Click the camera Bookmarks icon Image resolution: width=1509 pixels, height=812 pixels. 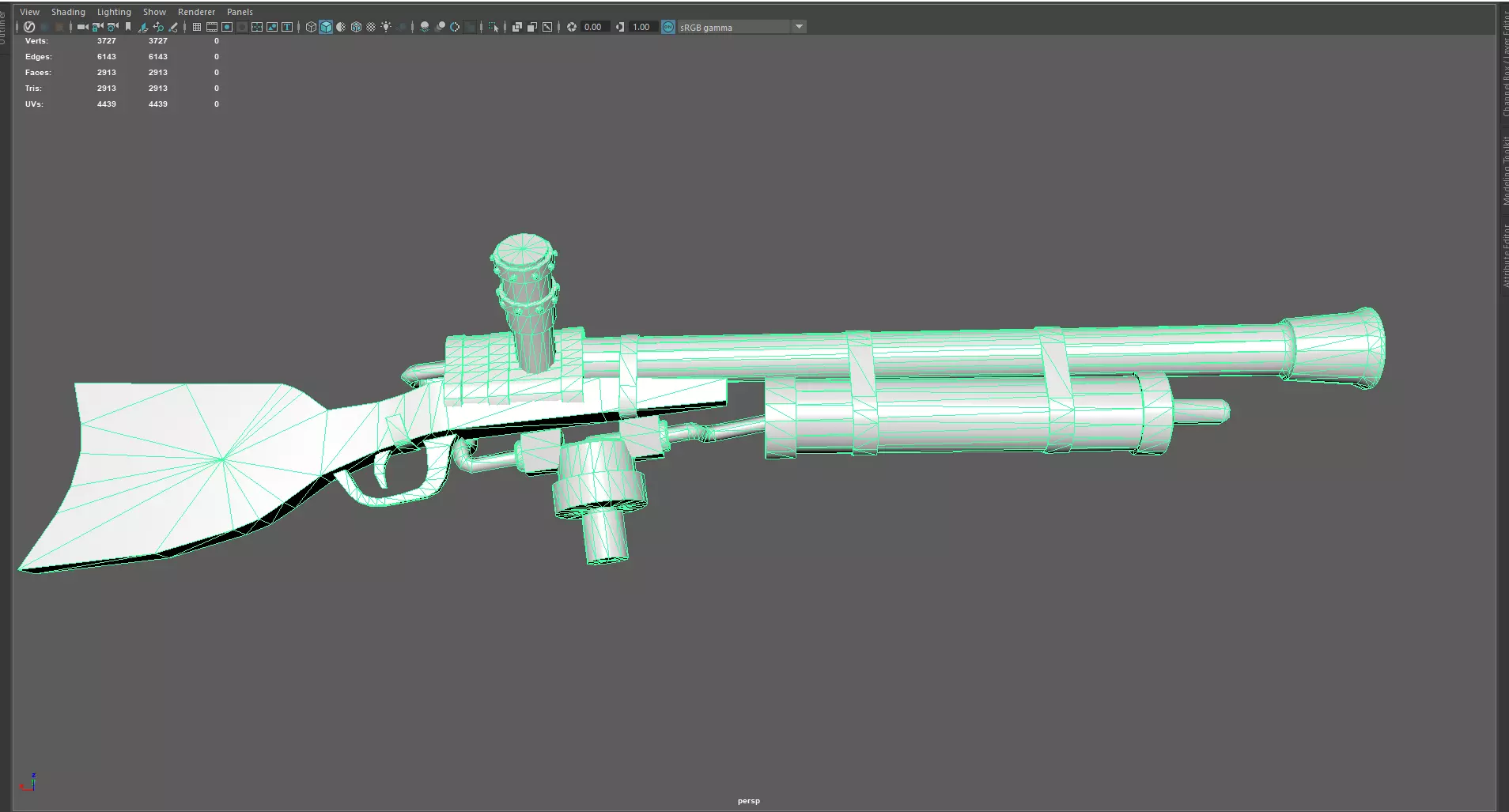click(x=128, y=27)
